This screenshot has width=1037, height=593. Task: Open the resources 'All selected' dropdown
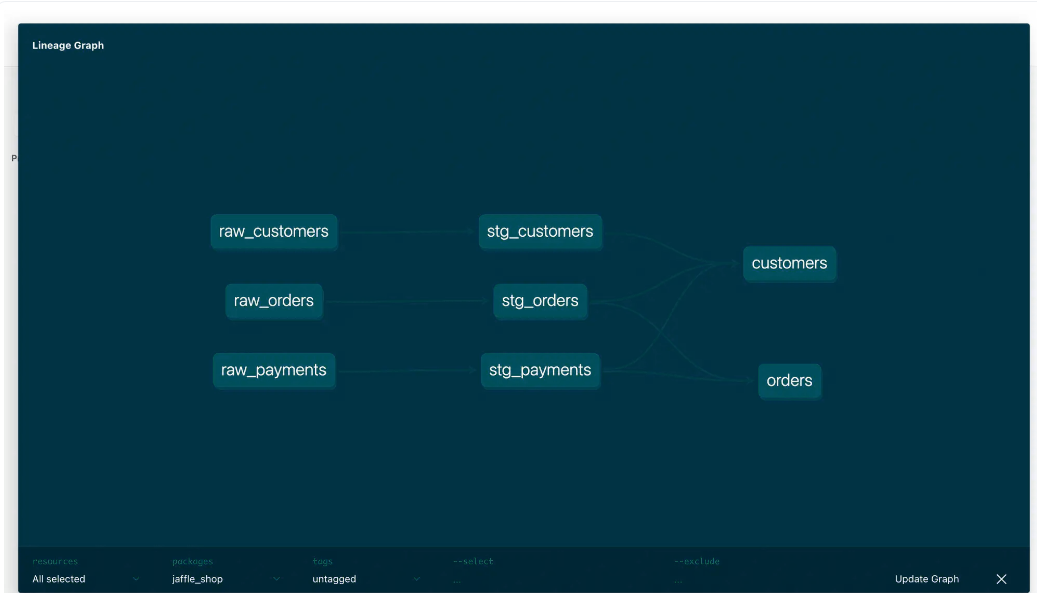point(60,579)
